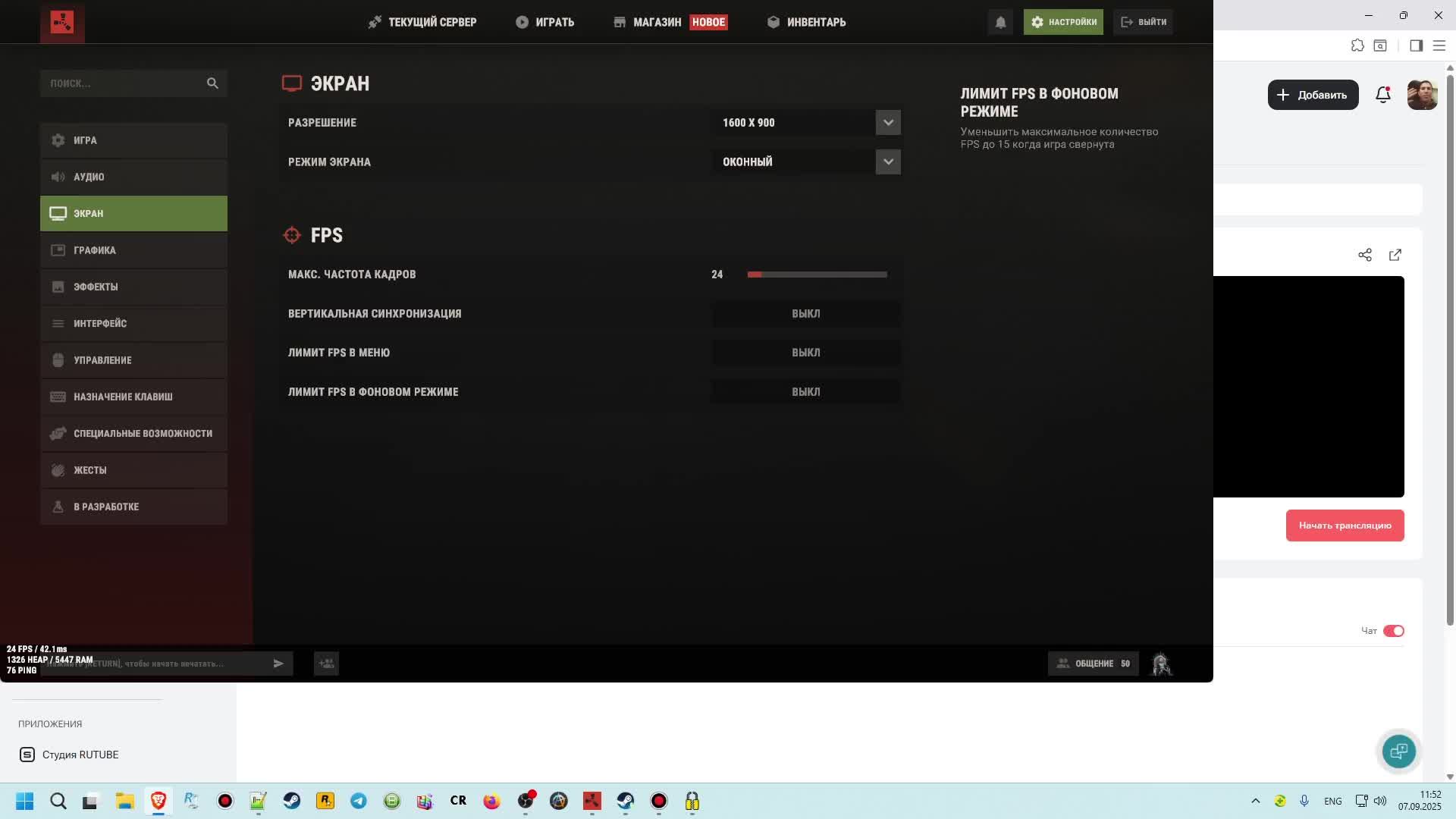
Task: Click the share icon in RUTUBE panel
Action: [1365, 255]
